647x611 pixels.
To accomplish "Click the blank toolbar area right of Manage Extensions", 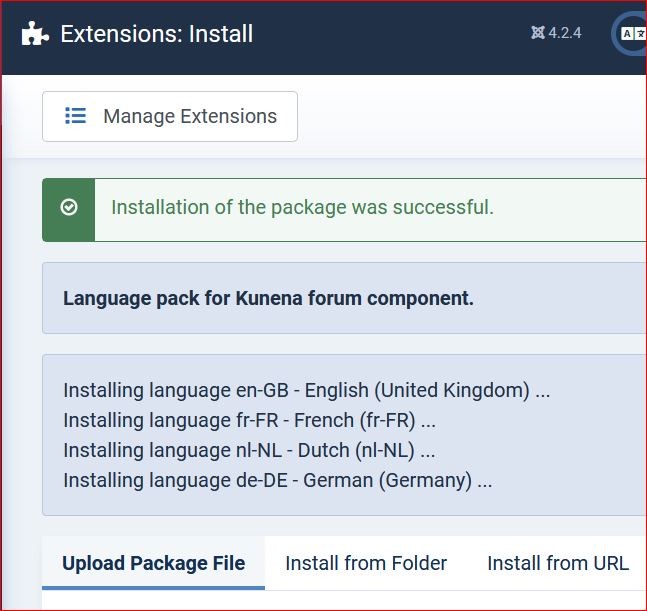I will pos(470,116).
